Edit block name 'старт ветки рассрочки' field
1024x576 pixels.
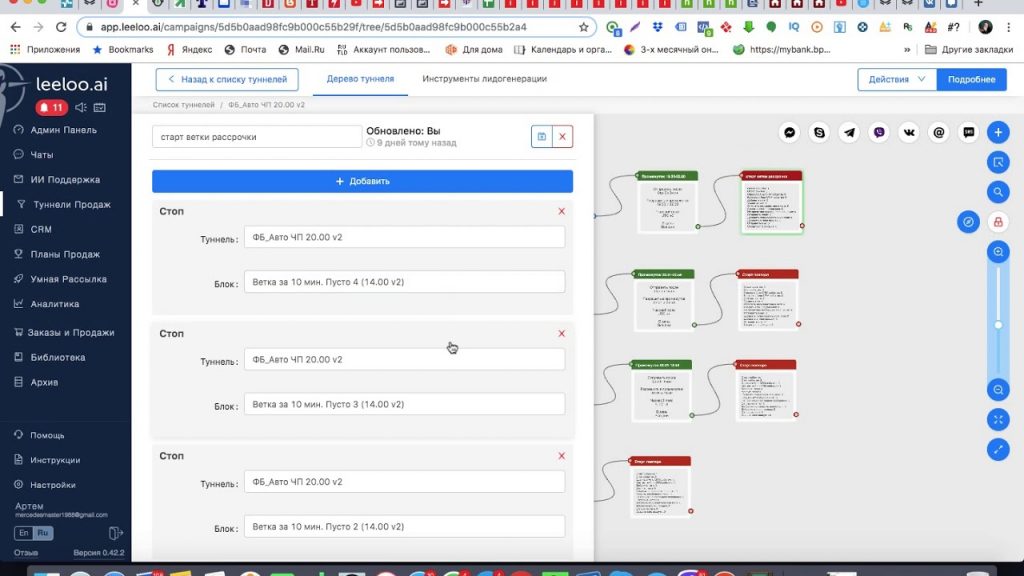click(x=257, y=137)
